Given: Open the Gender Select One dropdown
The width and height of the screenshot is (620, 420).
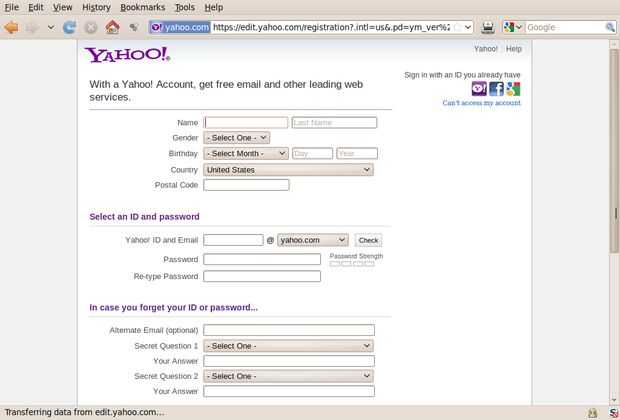Looking at the screenshot, I should coord(236,138).
